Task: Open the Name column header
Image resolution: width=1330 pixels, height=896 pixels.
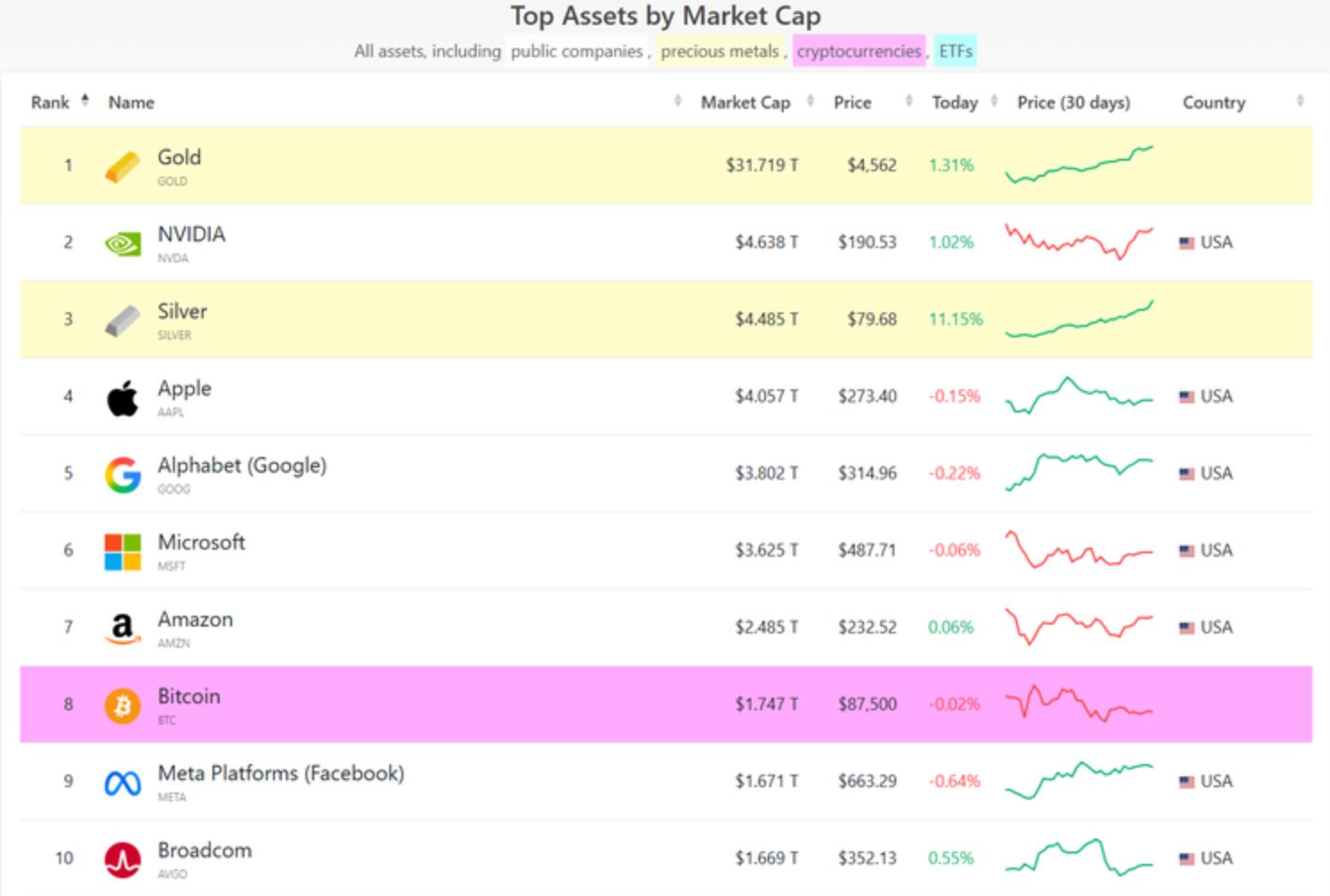Action: pos(131,102)
